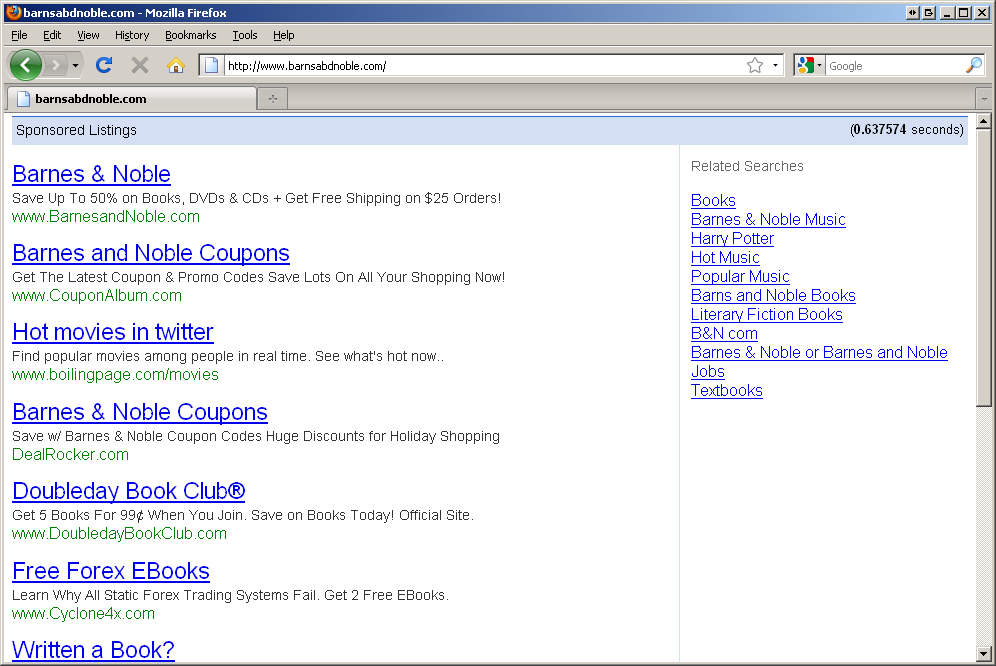Open the Harry Potter related search
The height and width of the screenshot is (666, 996).
coord(732,238)
